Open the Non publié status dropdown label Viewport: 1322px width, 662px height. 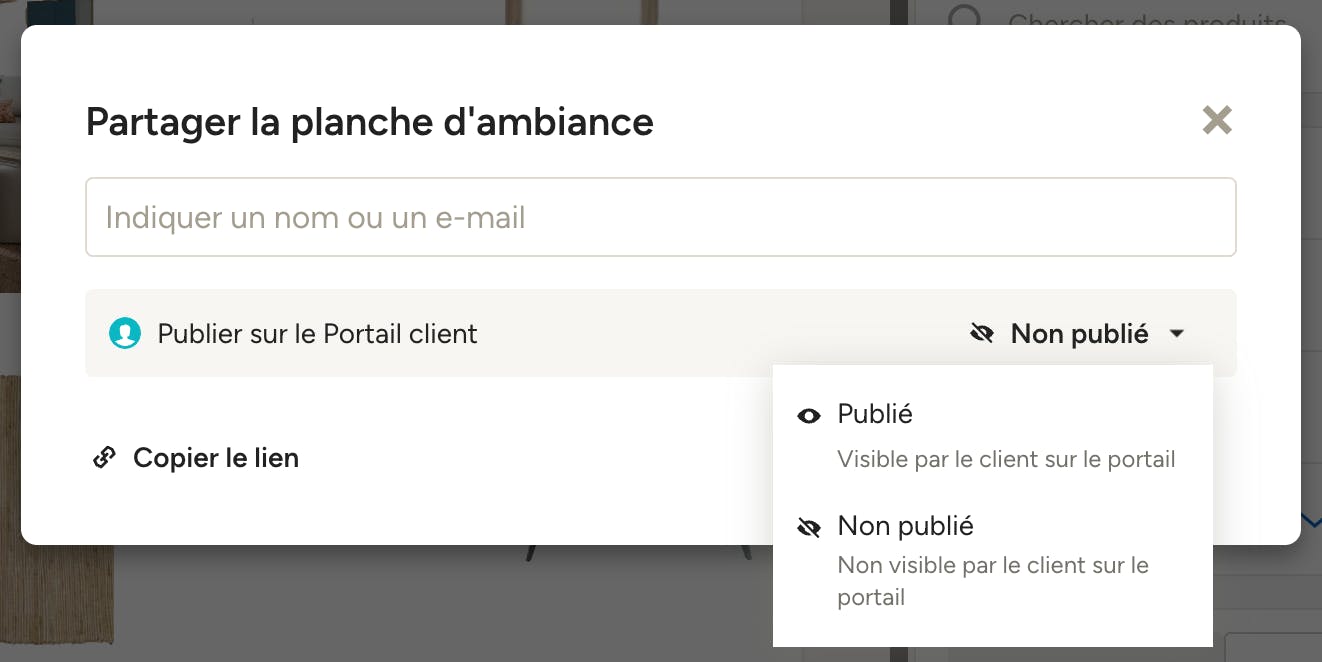pos(1079,334)
